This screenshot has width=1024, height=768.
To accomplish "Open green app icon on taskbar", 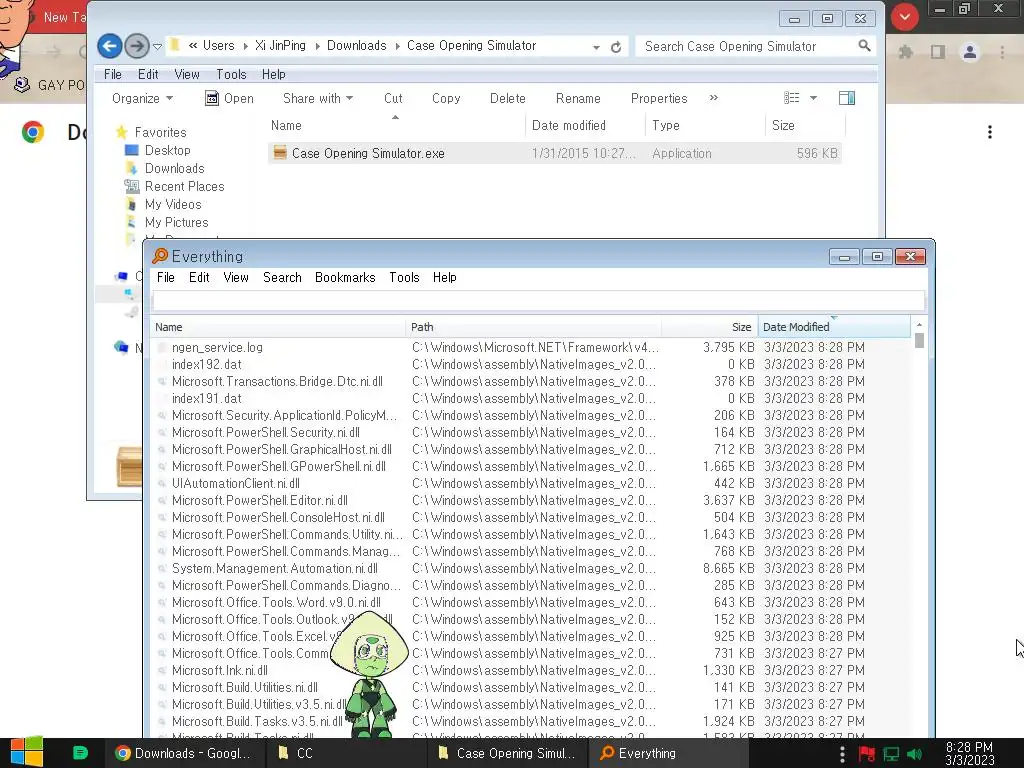I will click(80, 753).
